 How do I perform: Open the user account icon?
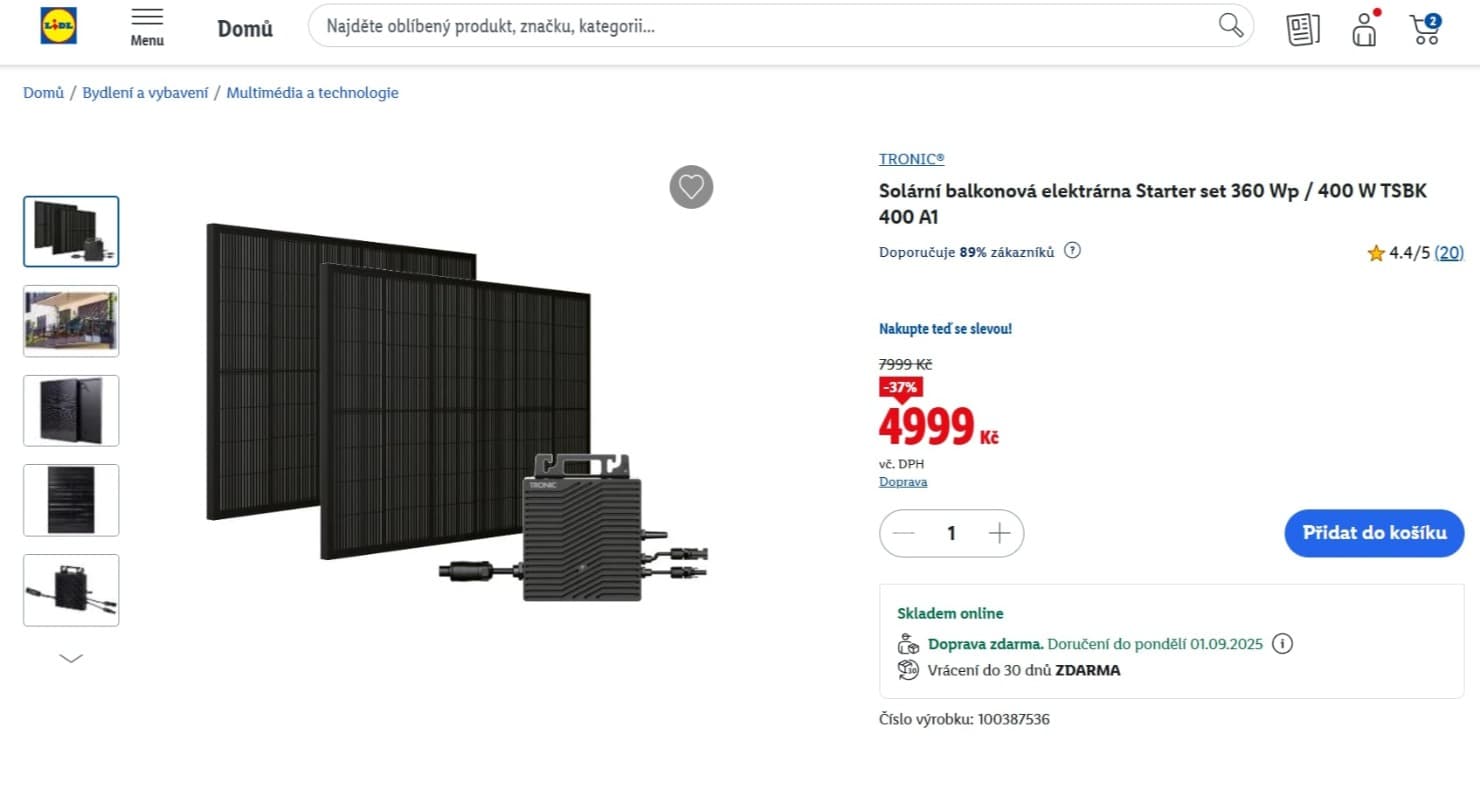1364,29
